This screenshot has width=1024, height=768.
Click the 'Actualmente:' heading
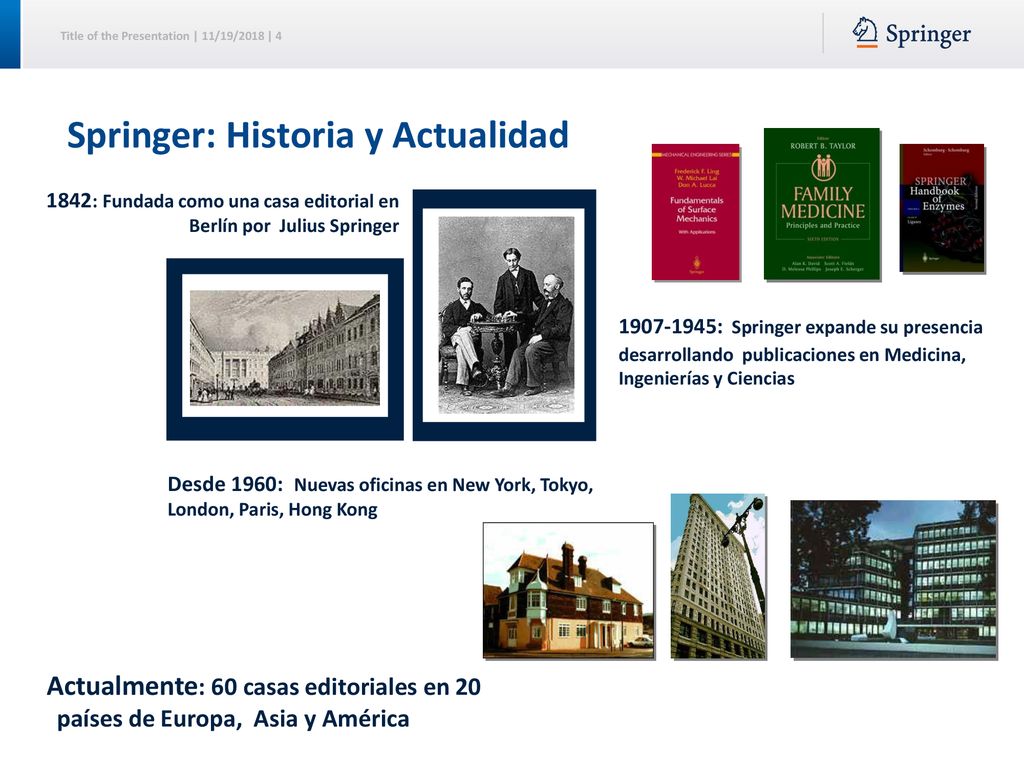(123, 686)
